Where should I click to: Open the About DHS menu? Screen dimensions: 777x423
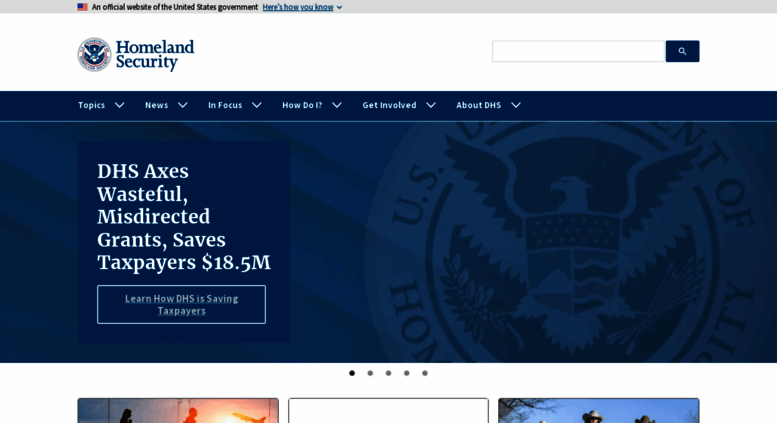tap(479, 105)
